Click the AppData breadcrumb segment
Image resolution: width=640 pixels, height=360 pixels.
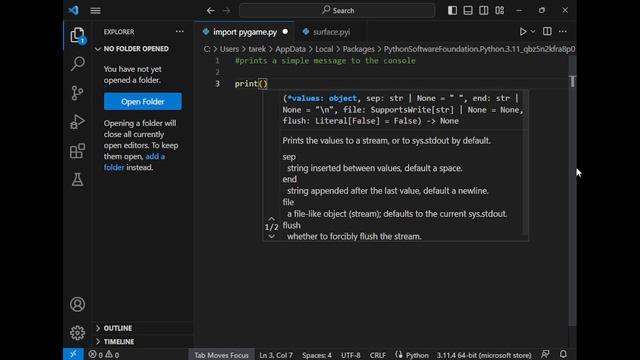tap(290, 49)
